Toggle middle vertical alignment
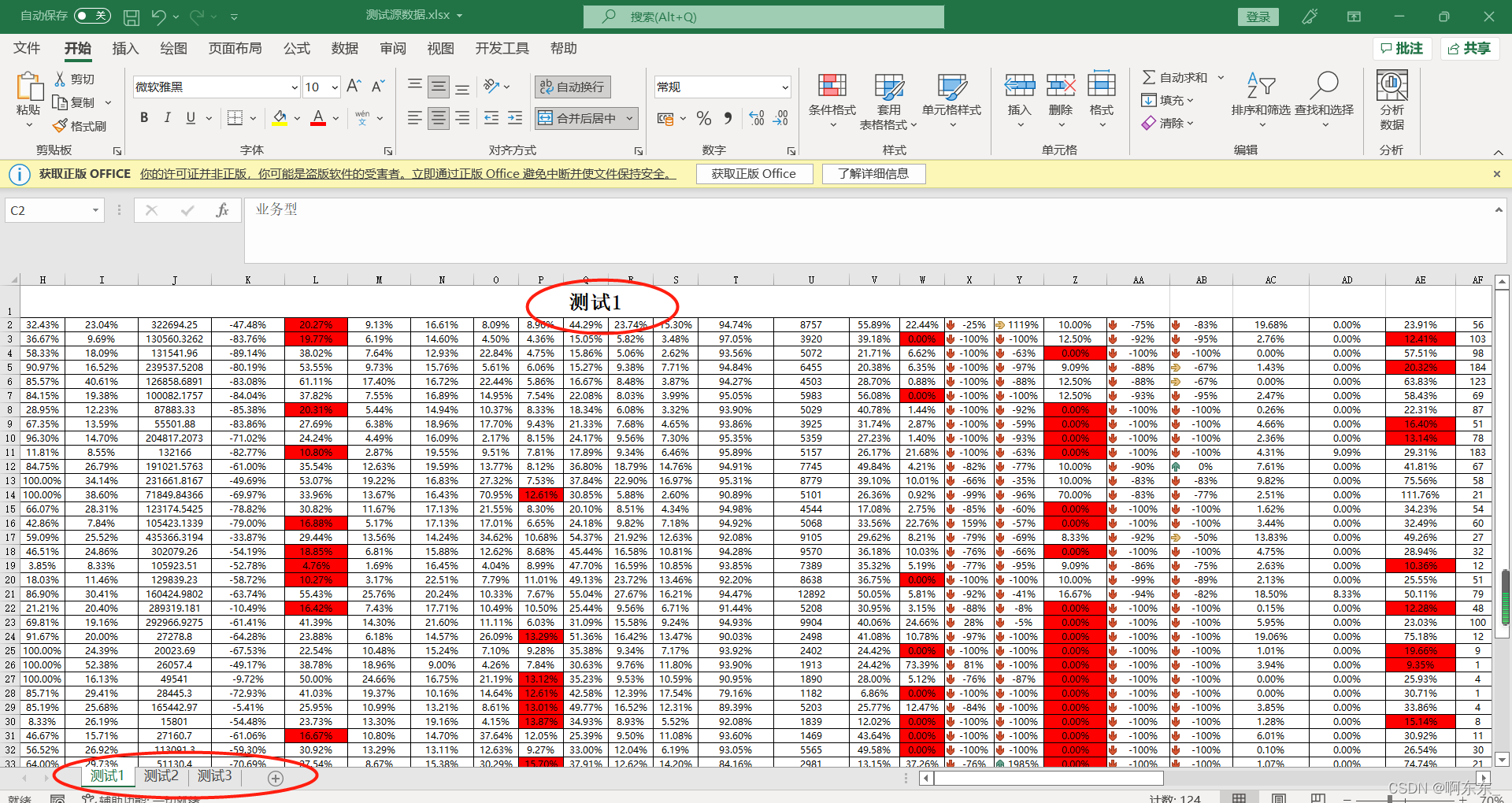This screenshot has height=803, width=1512. (439, 87)
